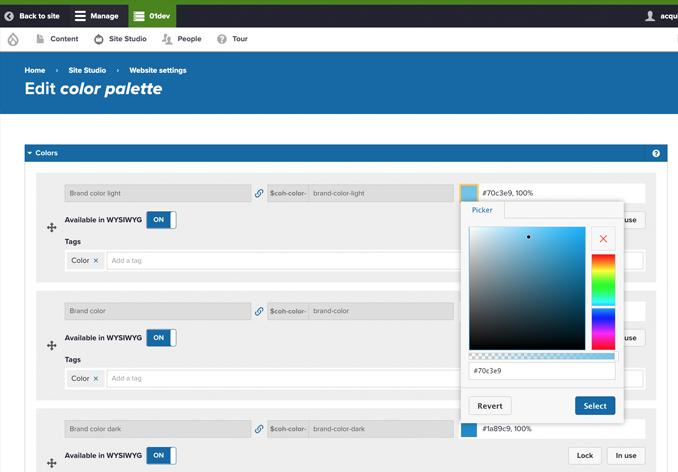678x472 pixels.
Task: Clear color with the red X icon
Action: [603, 239]
